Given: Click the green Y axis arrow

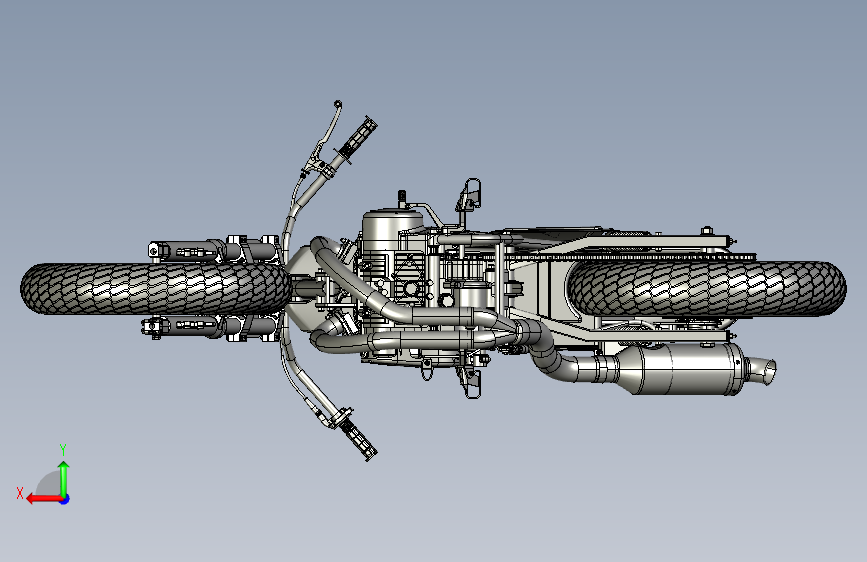Looking at the screenshot, I should [x=64, y=479].
